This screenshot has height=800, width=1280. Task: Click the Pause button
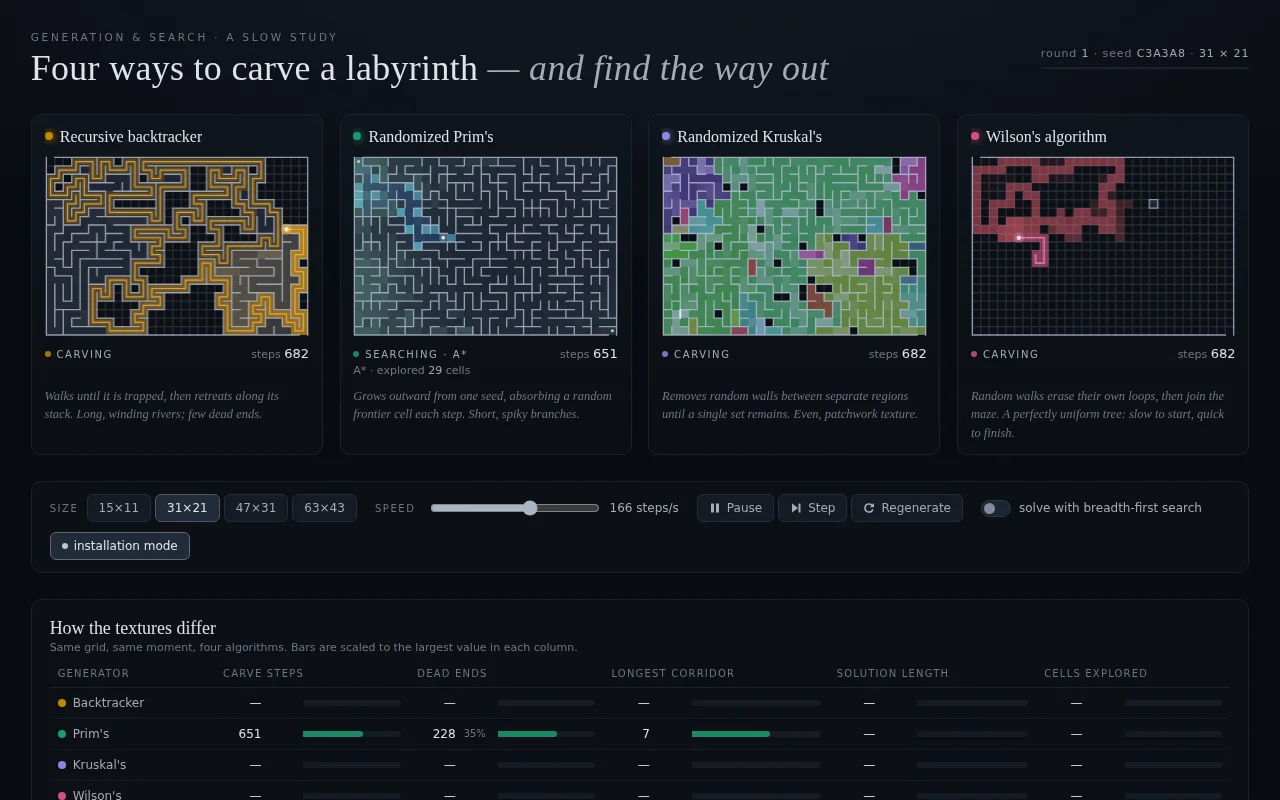[735, 508]
